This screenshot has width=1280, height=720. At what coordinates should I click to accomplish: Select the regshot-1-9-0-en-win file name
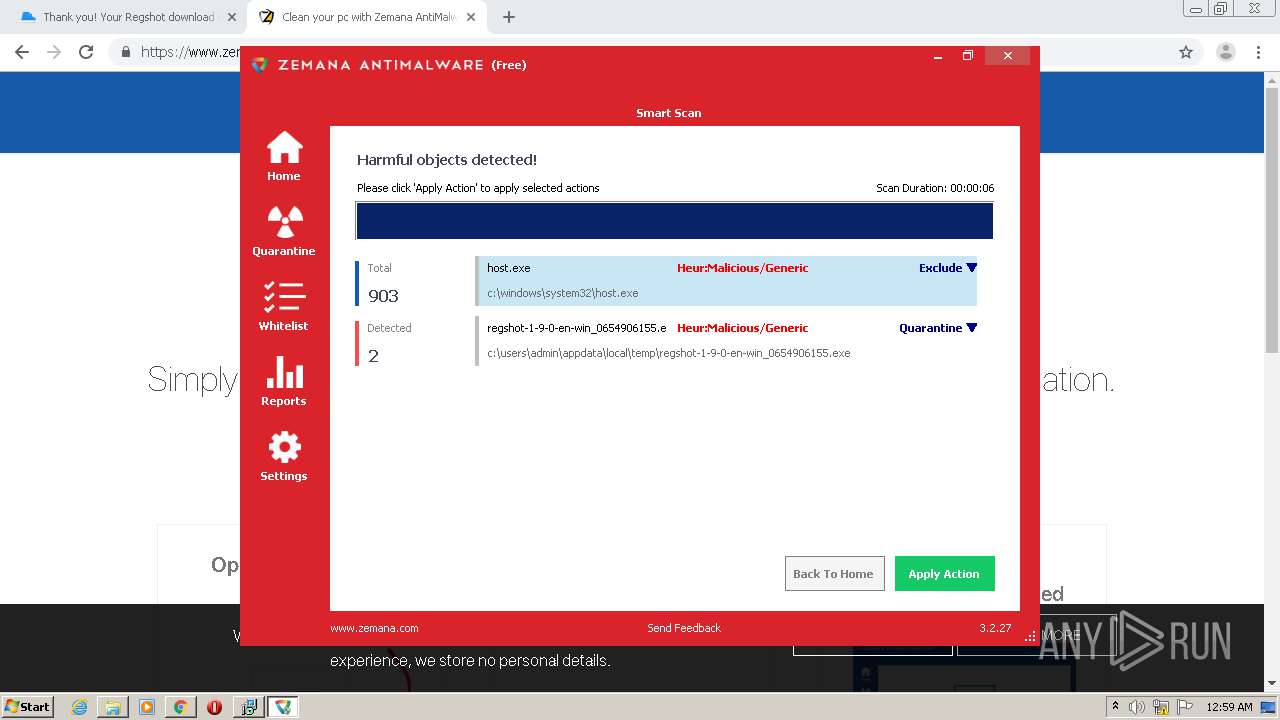click(576, 328)
